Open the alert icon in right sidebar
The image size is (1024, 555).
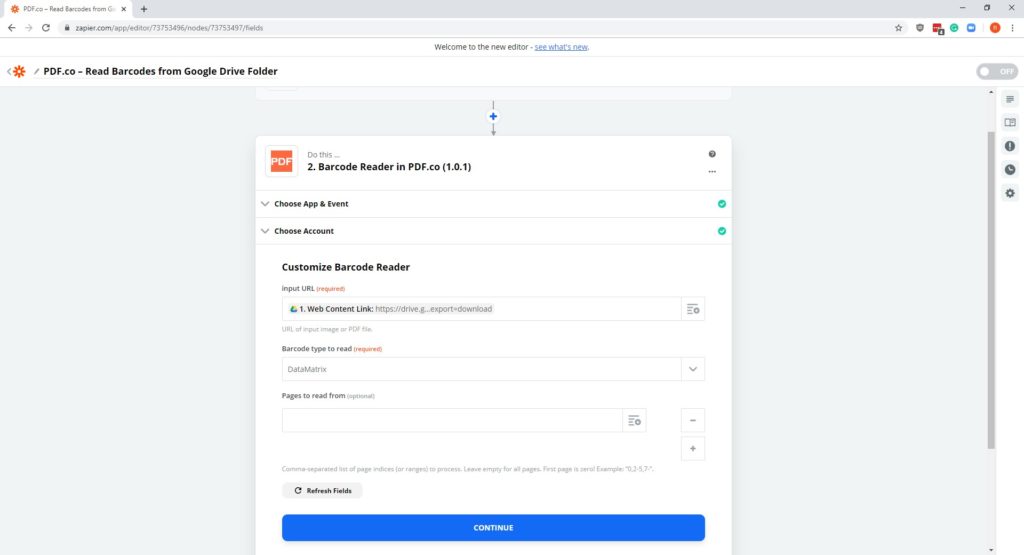point(1010,146)
